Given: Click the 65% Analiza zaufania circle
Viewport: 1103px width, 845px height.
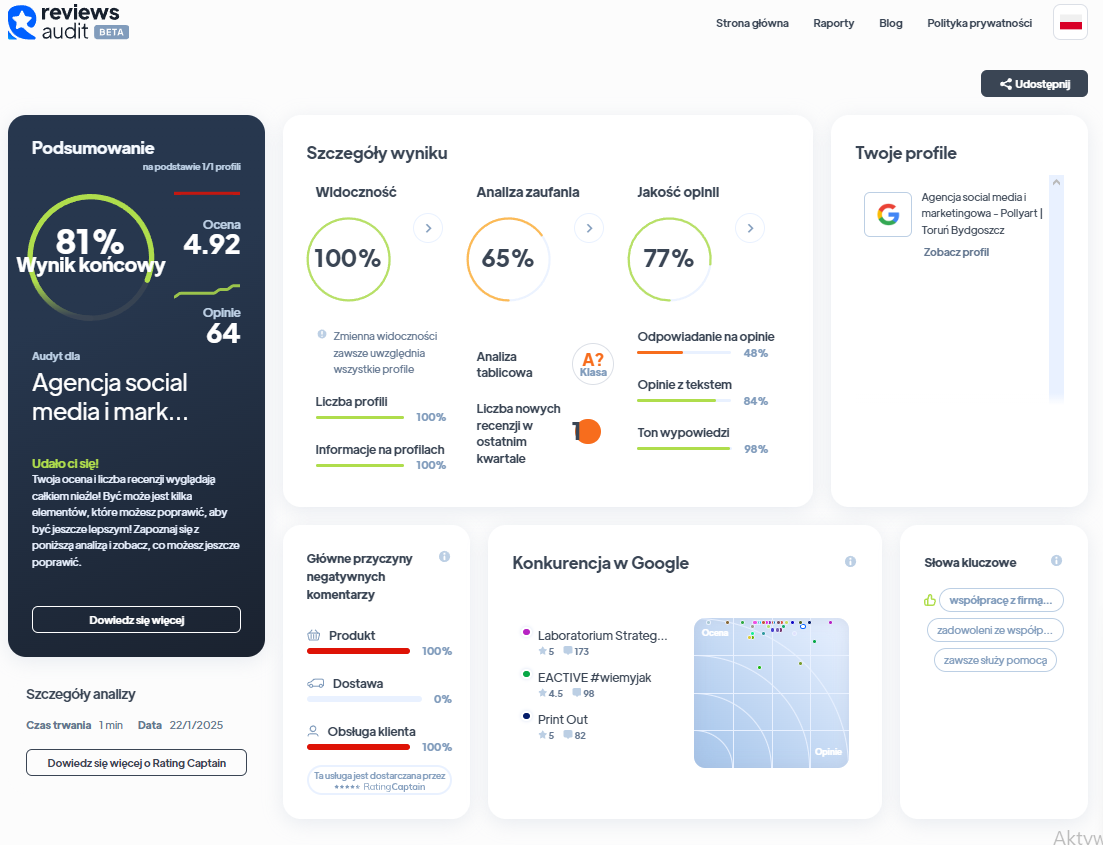Looking at the screenshot, I should 509,259.
